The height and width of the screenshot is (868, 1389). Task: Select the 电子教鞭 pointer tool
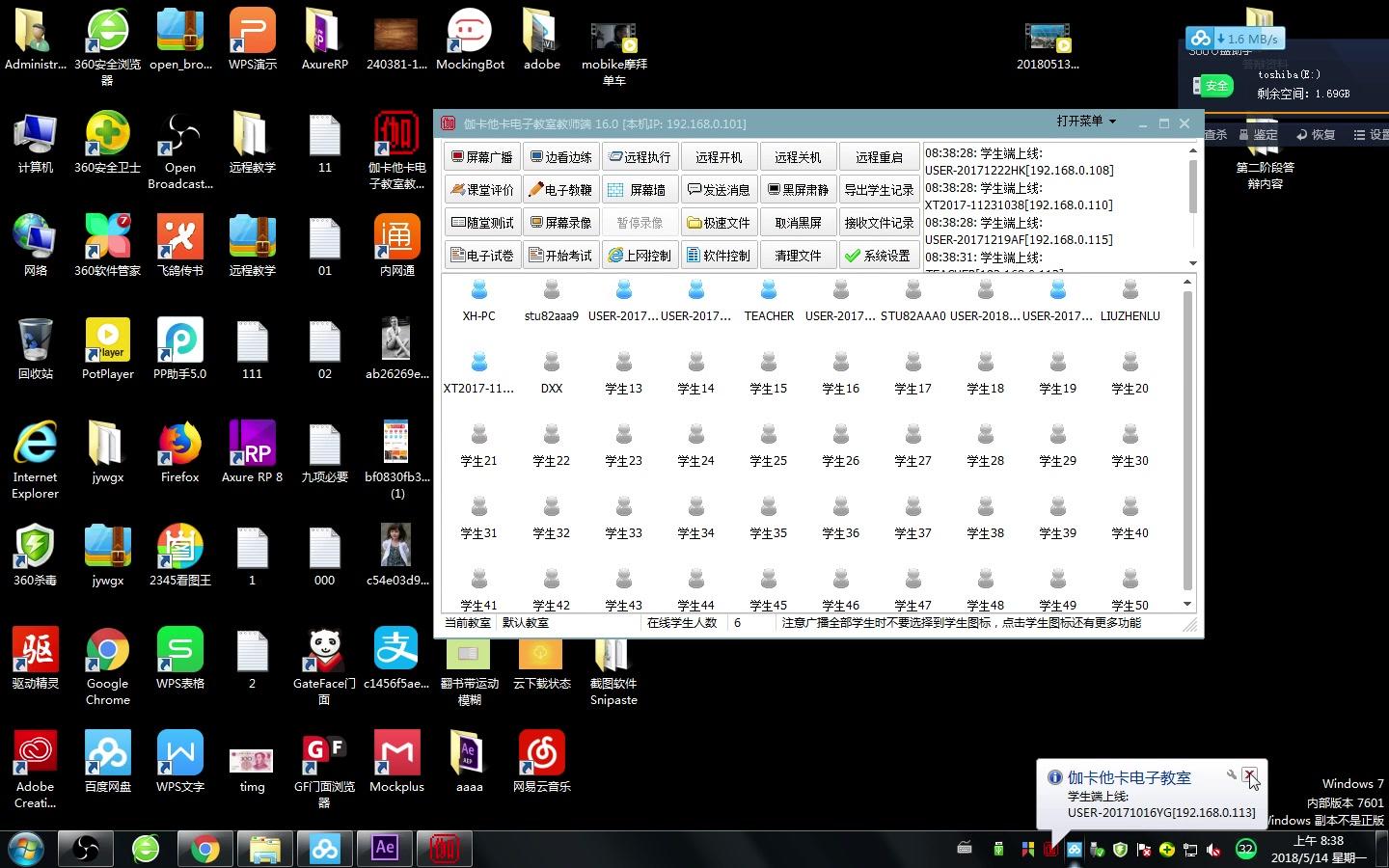[561, 190]
